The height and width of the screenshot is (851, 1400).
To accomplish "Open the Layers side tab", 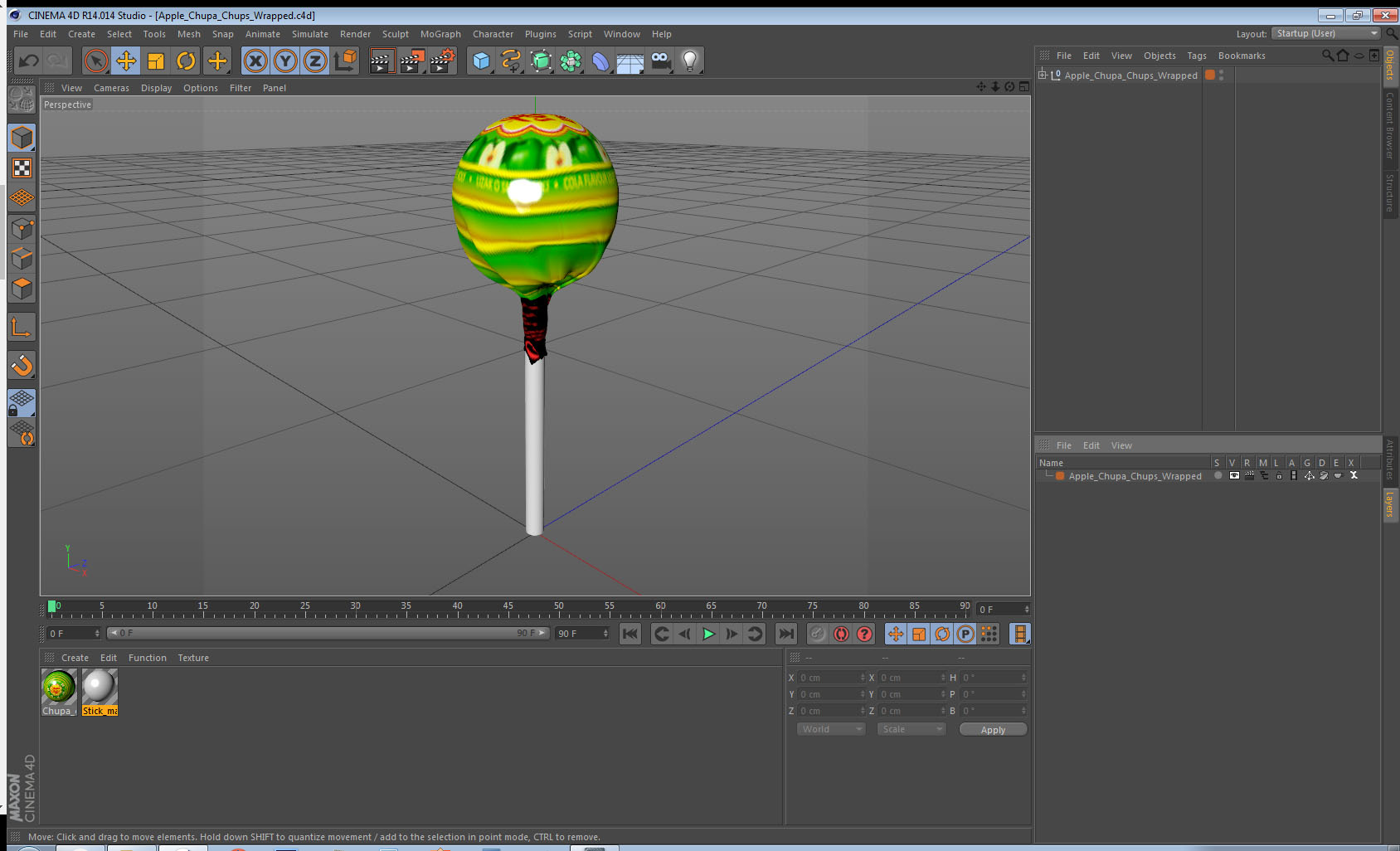I will (x=1390, y=503).
